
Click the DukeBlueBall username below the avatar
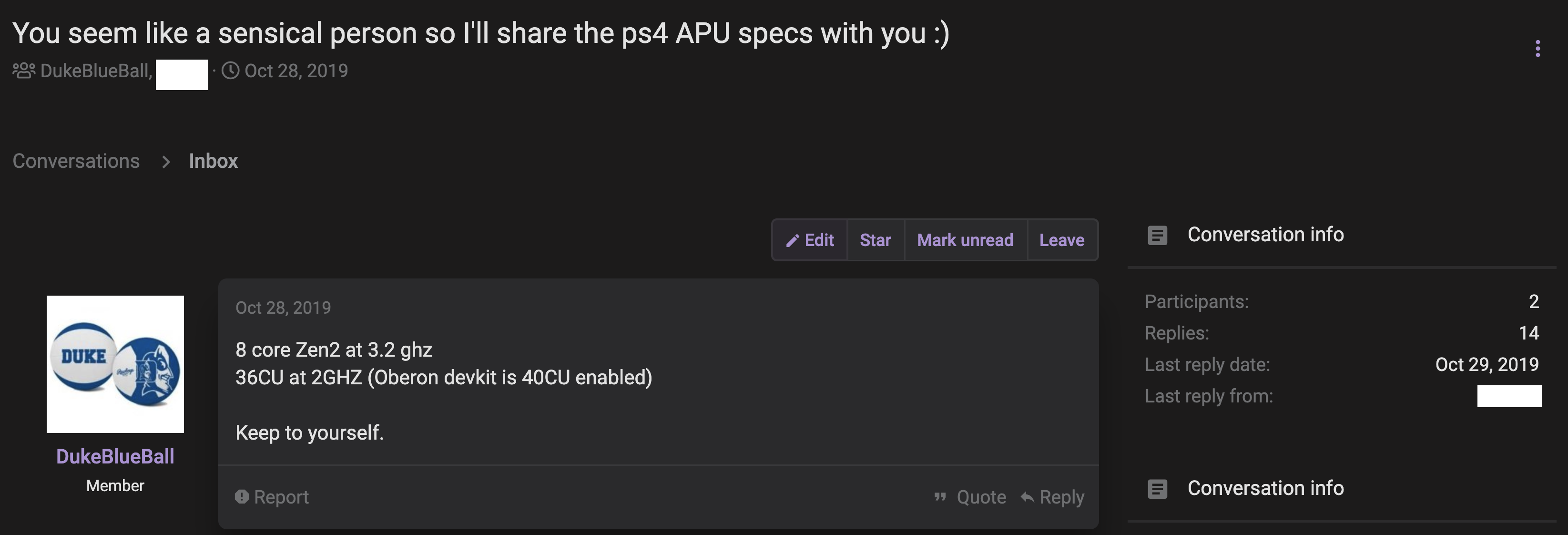(x=115, y=456)
